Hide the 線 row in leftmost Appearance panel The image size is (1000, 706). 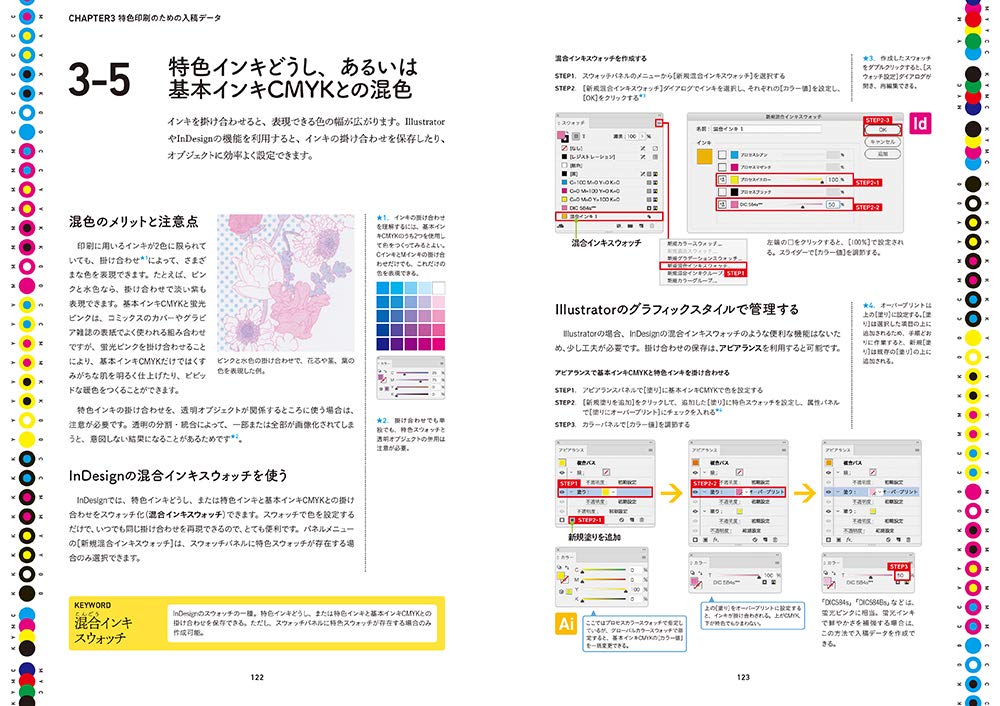(562, 472)
